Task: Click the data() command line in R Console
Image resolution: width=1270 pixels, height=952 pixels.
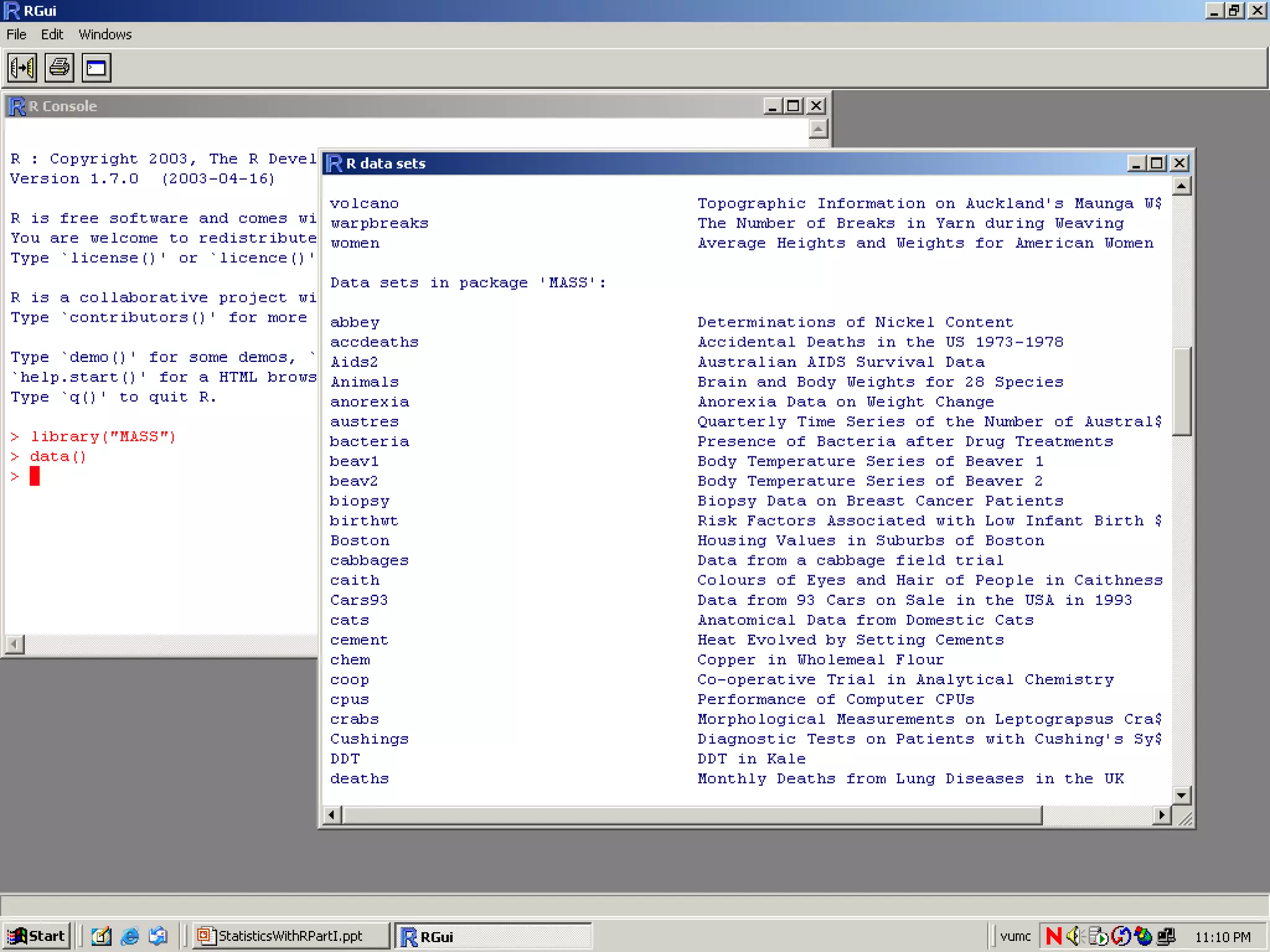Action: click(58, 457)
